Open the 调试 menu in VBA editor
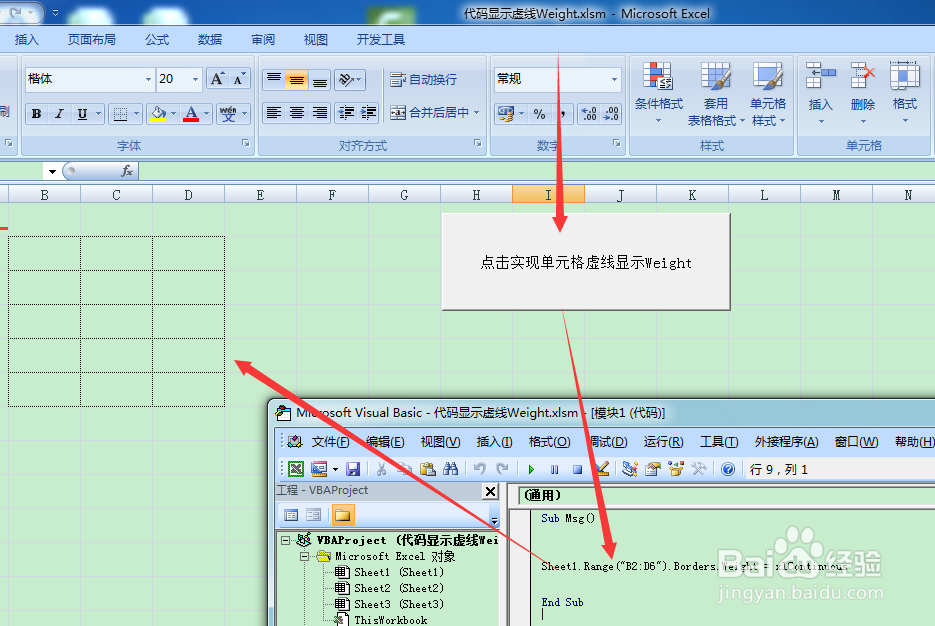935x626 pixels. coord(608,442)
